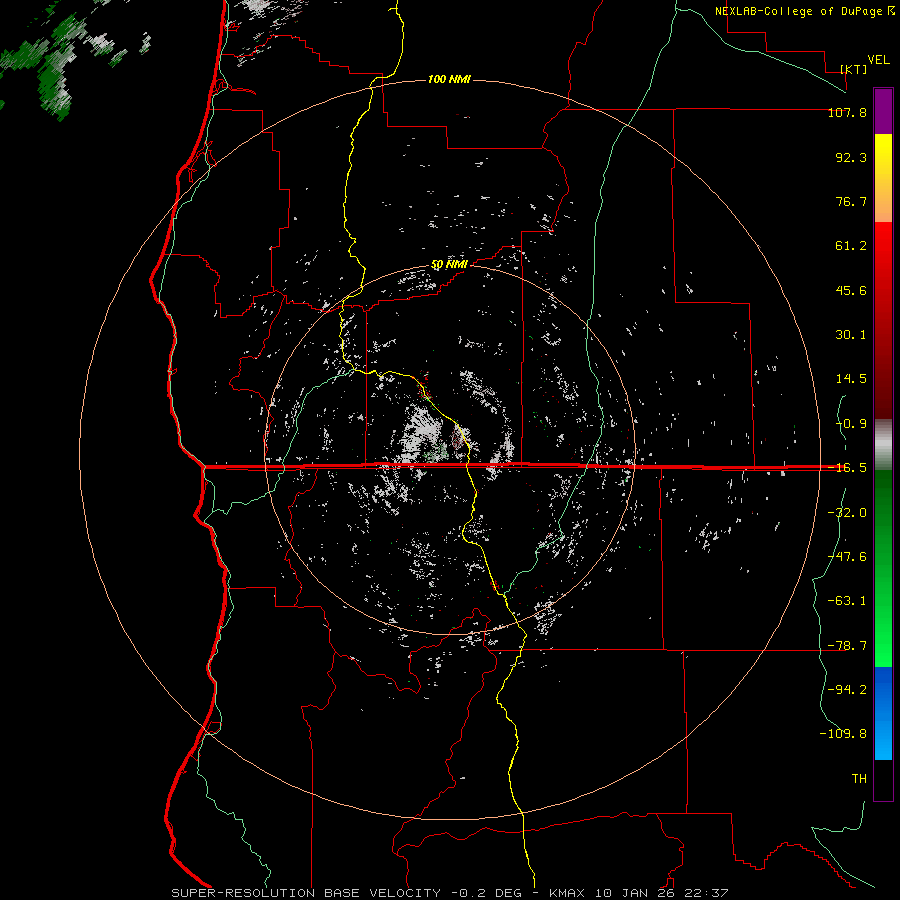Select the 61.2 value on velocity scale
This screenshot has width=900, height=900.
[851, 246]
